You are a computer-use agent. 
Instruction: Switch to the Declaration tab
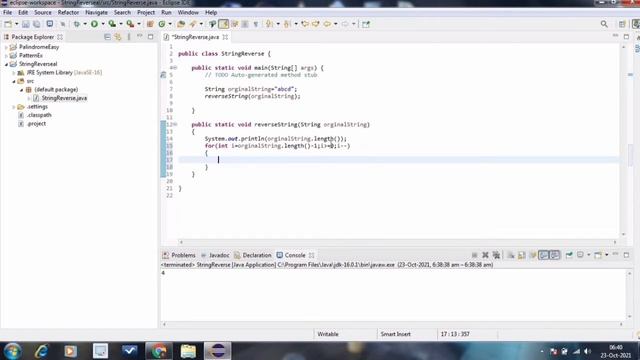click(253, 255)
